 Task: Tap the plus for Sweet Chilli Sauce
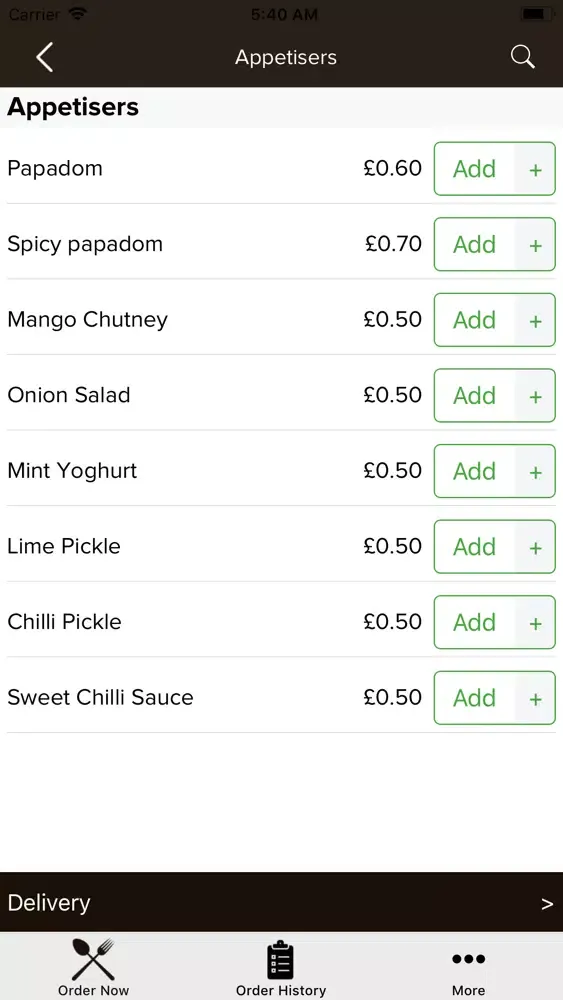coord(536,698)
